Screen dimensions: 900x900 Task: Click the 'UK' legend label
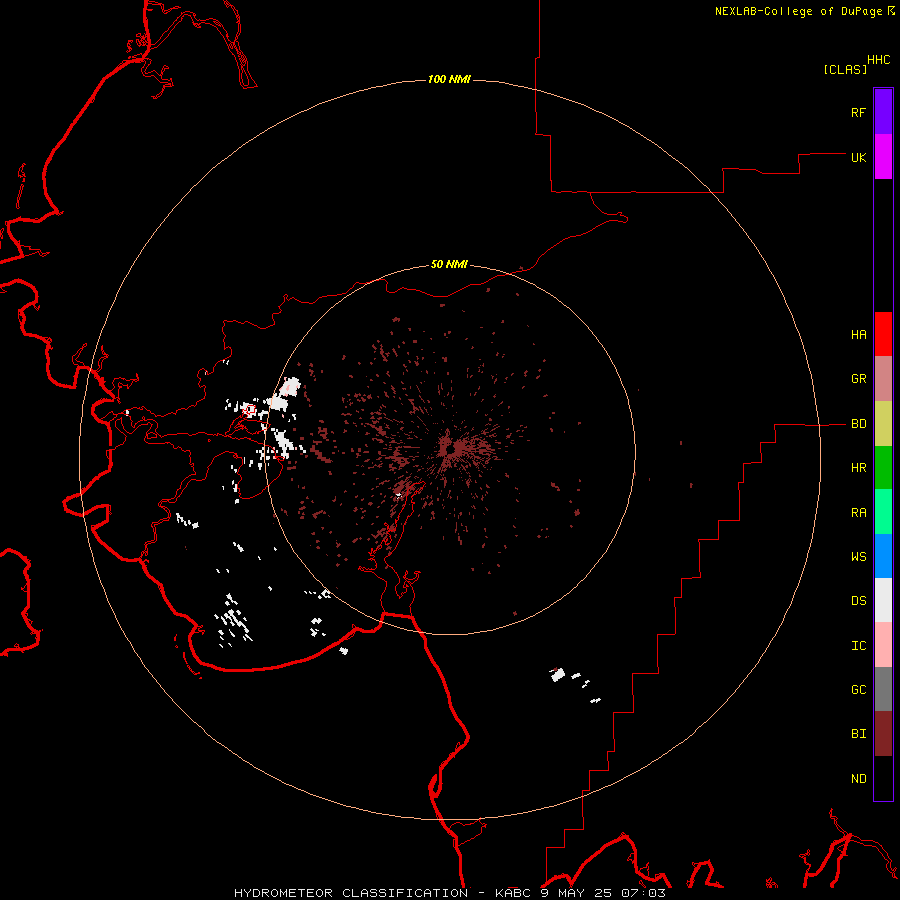click(859, 157)
